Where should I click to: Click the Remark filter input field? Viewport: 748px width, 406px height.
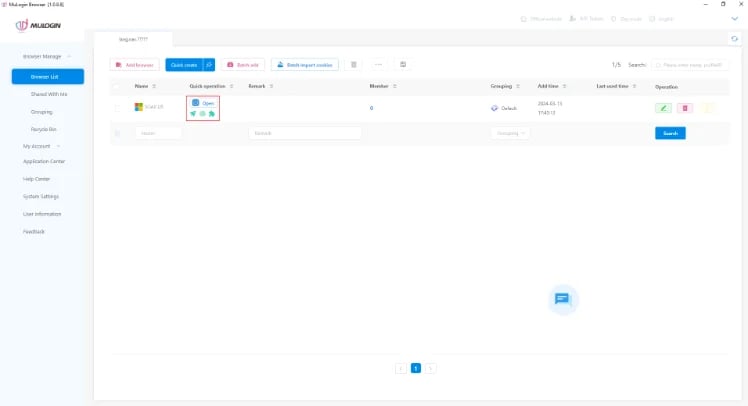coord(305,133)
